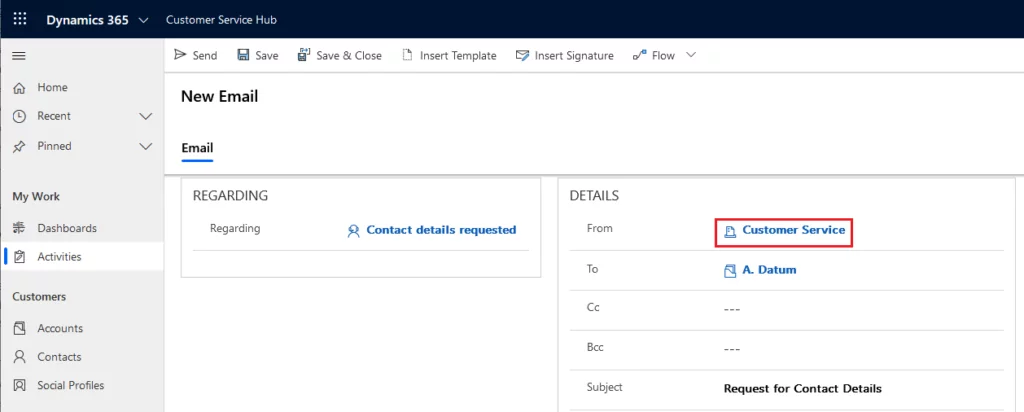Viewport: 1024px width, 412px height.
Task: Click the account icon beside A. Datum
Action: pos(730,270)
